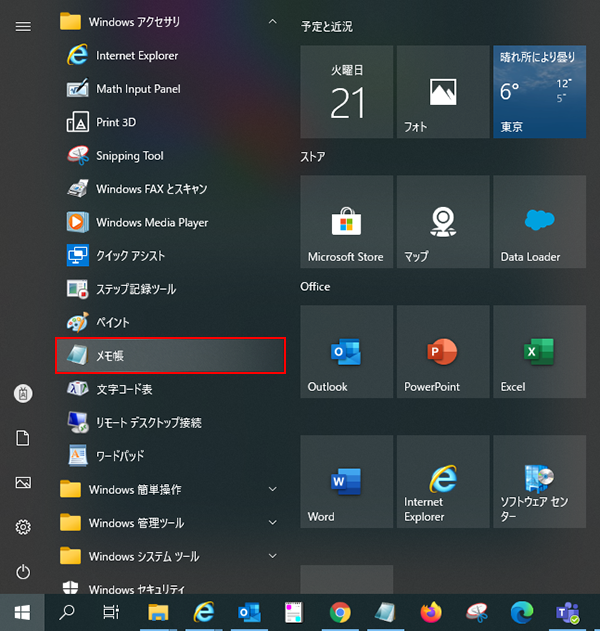The width and height of the screenshot is (600, 631).
Task: Launch Snipping Tool from accessories list
Action: 129,156
